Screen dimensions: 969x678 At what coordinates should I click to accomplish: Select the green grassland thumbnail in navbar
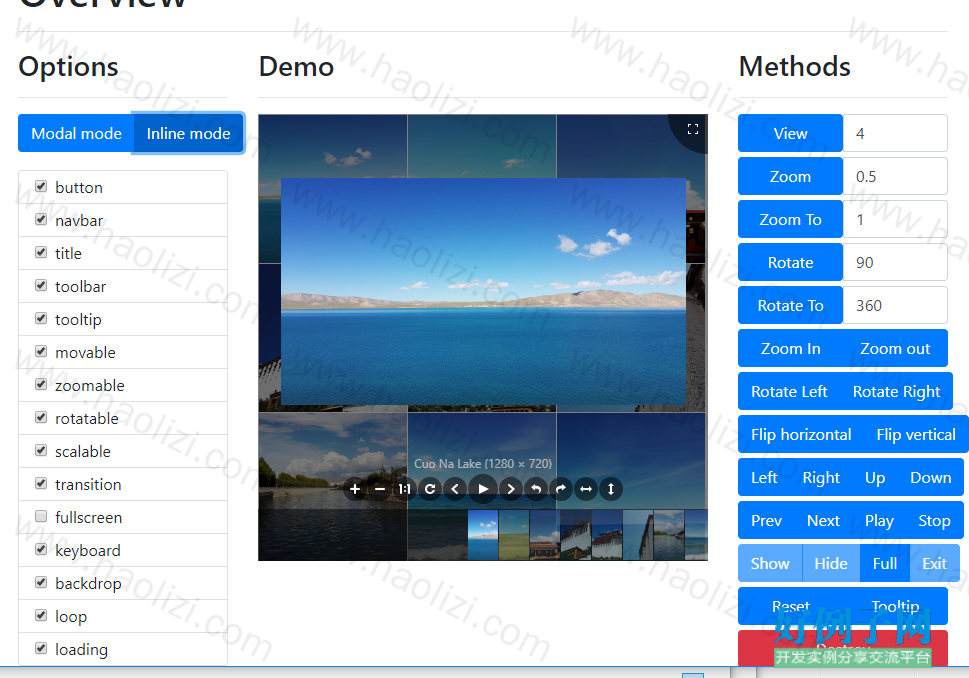pos(514,535)
